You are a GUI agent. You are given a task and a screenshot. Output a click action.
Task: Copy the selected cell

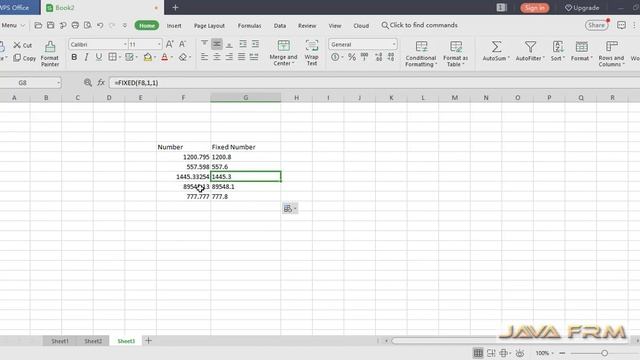tap(24, 58)
